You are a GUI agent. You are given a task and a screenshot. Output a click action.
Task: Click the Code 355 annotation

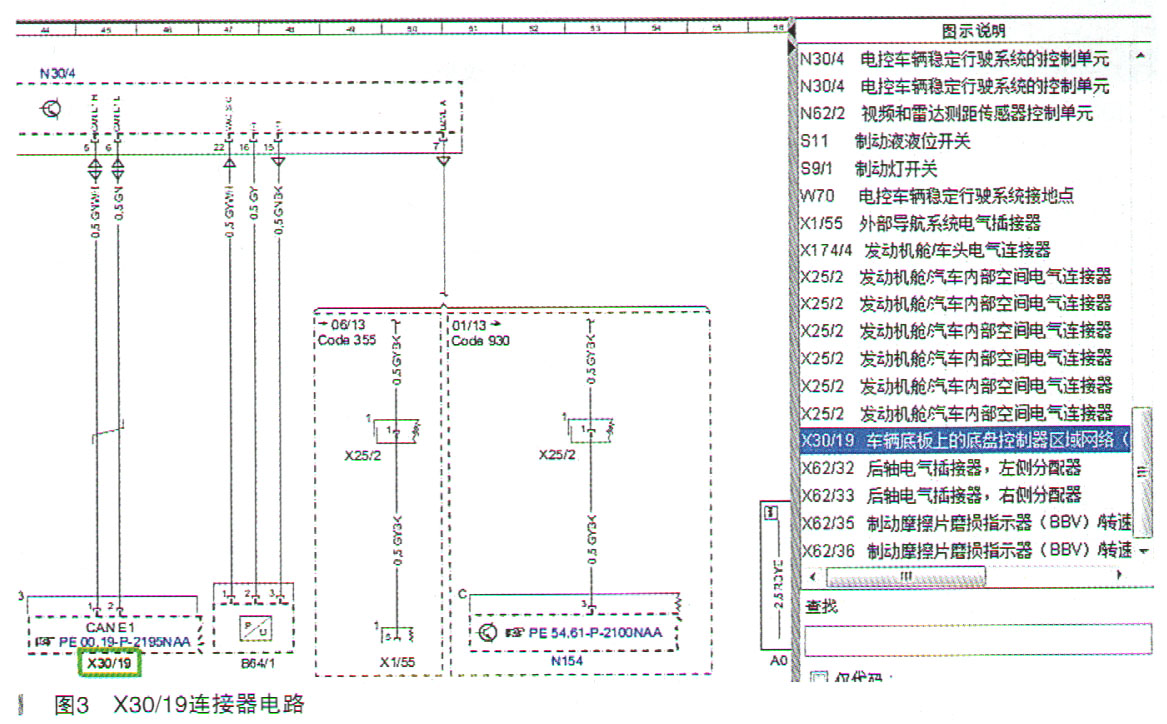click(x=347, y=340)
